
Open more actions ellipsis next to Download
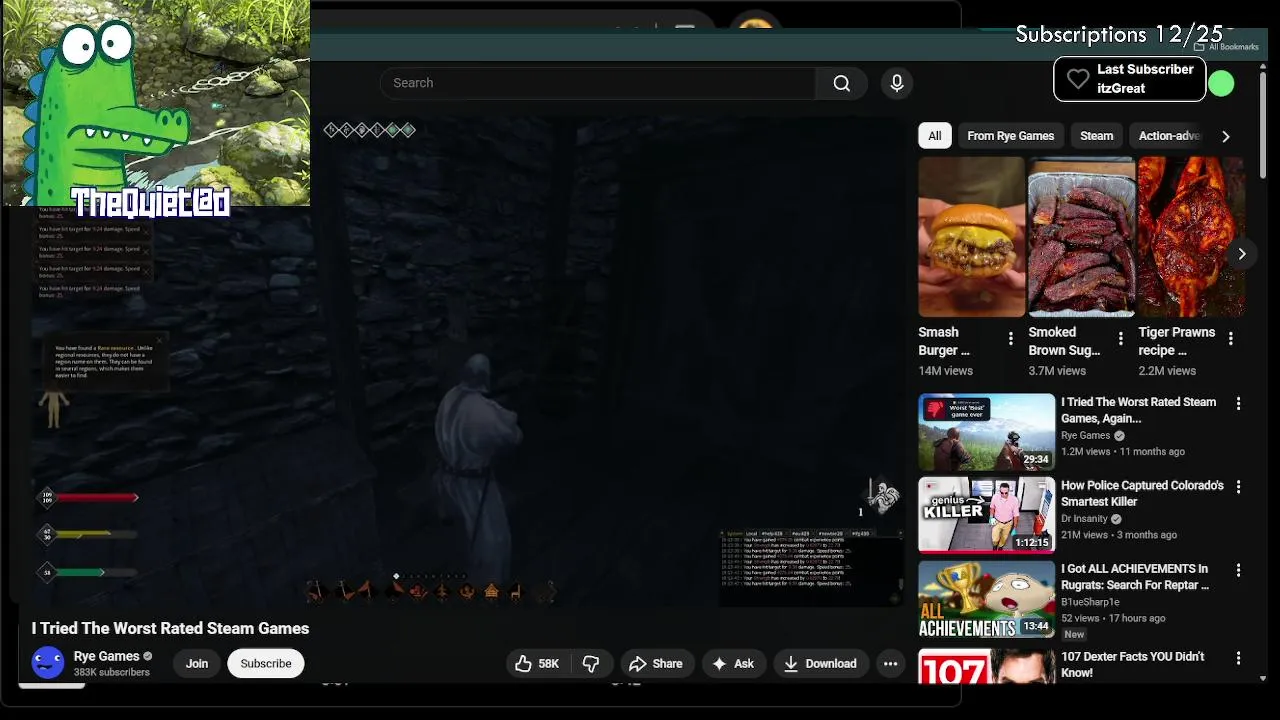(890, 663)
